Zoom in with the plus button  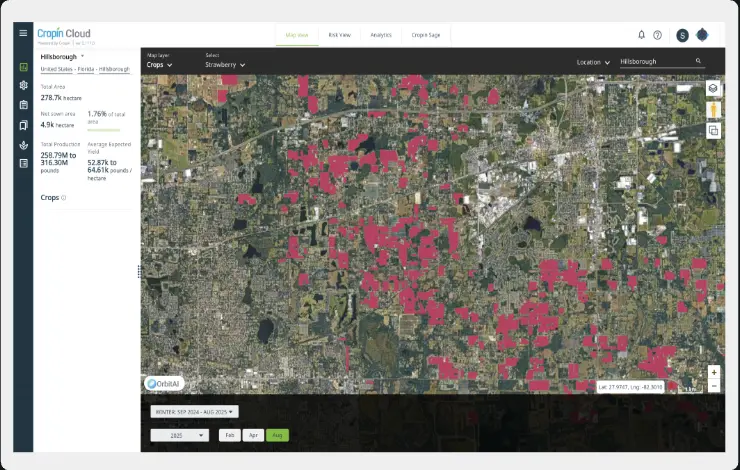tap(714, 372)
